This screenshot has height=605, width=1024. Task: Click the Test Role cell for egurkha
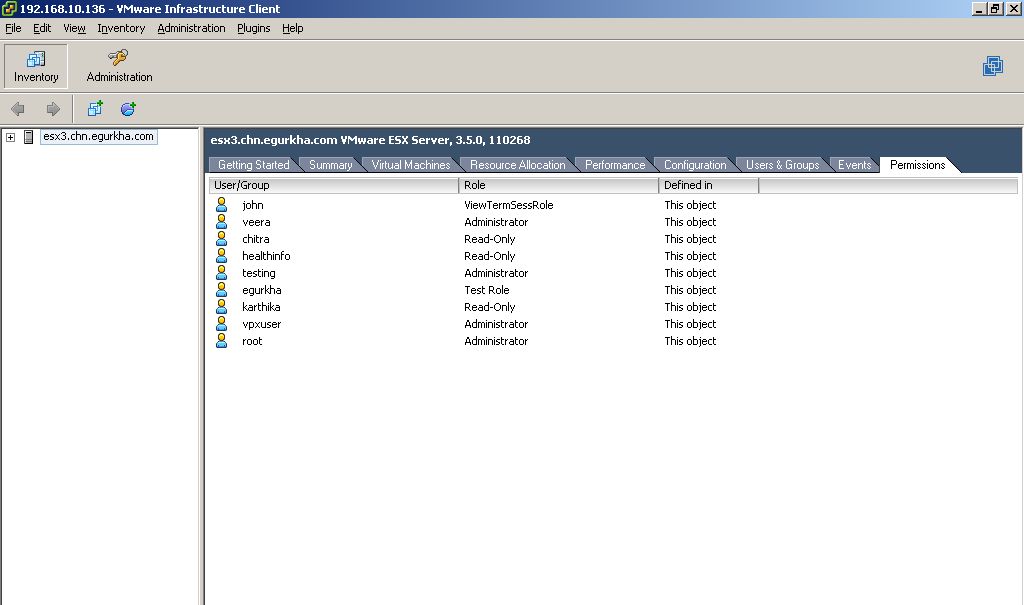pyautogui.click(x=487, y=289)
